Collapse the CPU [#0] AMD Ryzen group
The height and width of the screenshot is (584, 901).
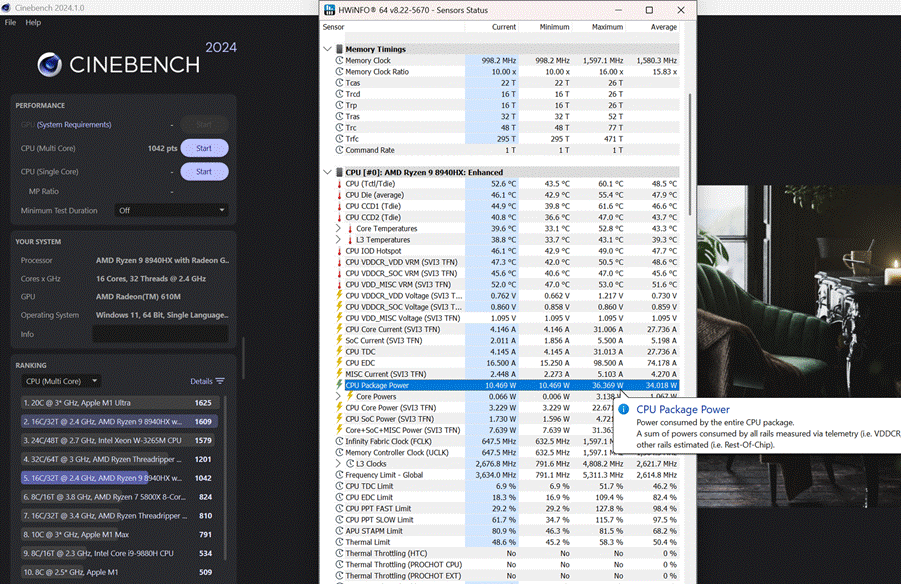(x=327, y=172)
